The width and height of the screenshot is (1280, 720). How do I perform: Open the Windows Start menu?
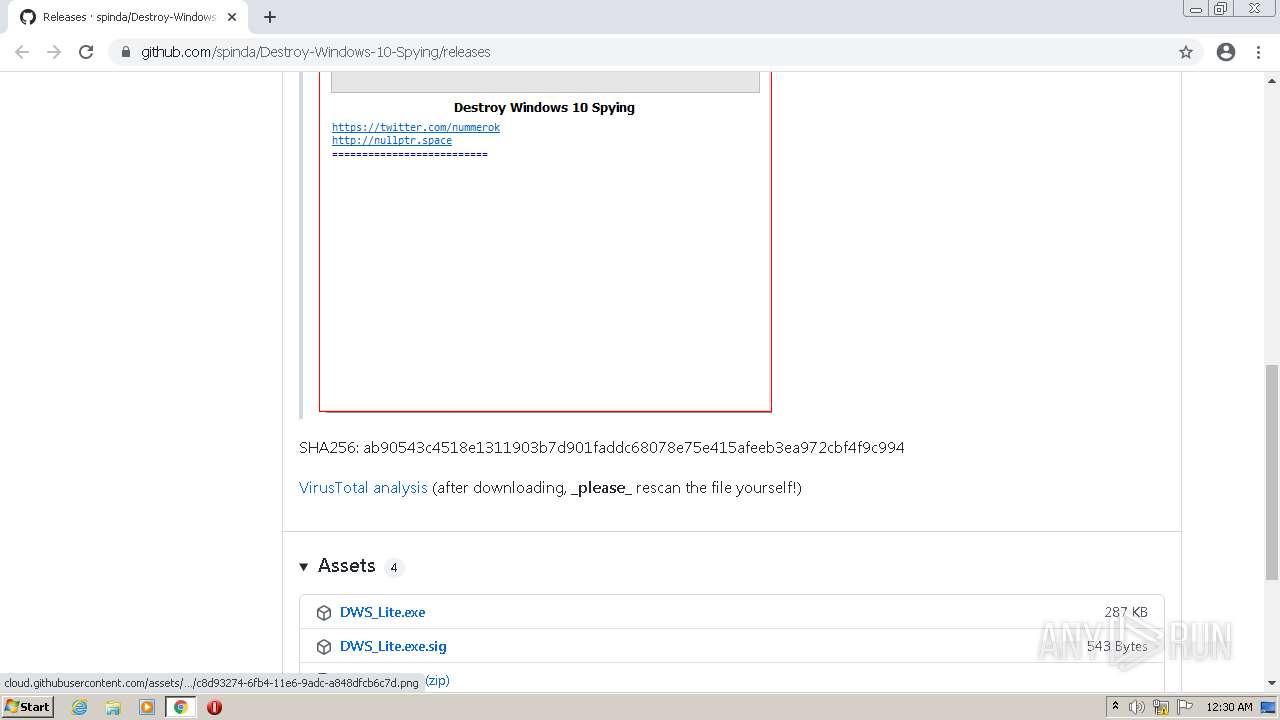click(x=28, y=706)
